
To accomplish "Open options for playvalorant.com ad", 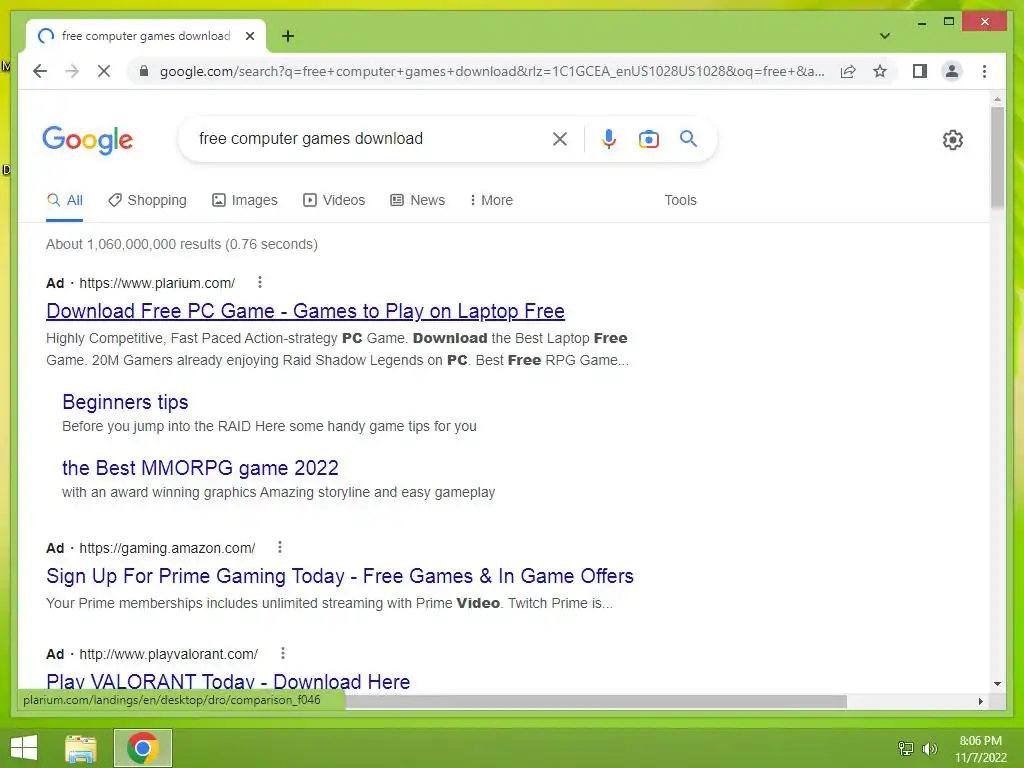I will (x=283, y=653).
